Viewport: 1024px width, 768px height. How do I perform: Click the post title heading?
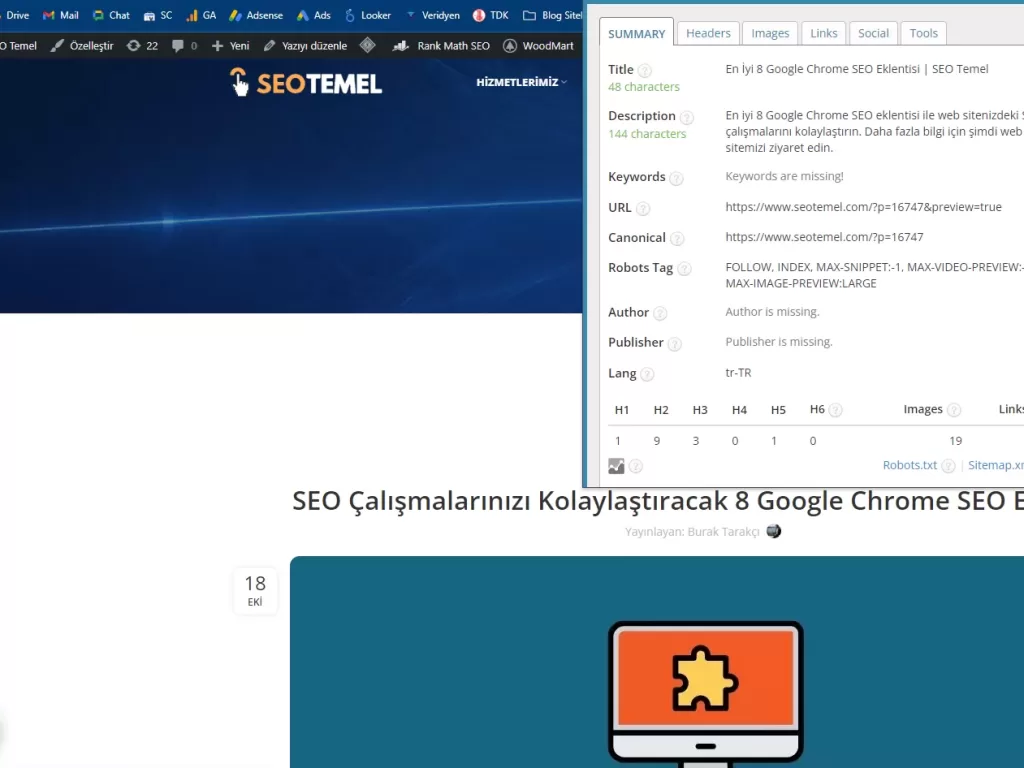(x=658, y=501)
